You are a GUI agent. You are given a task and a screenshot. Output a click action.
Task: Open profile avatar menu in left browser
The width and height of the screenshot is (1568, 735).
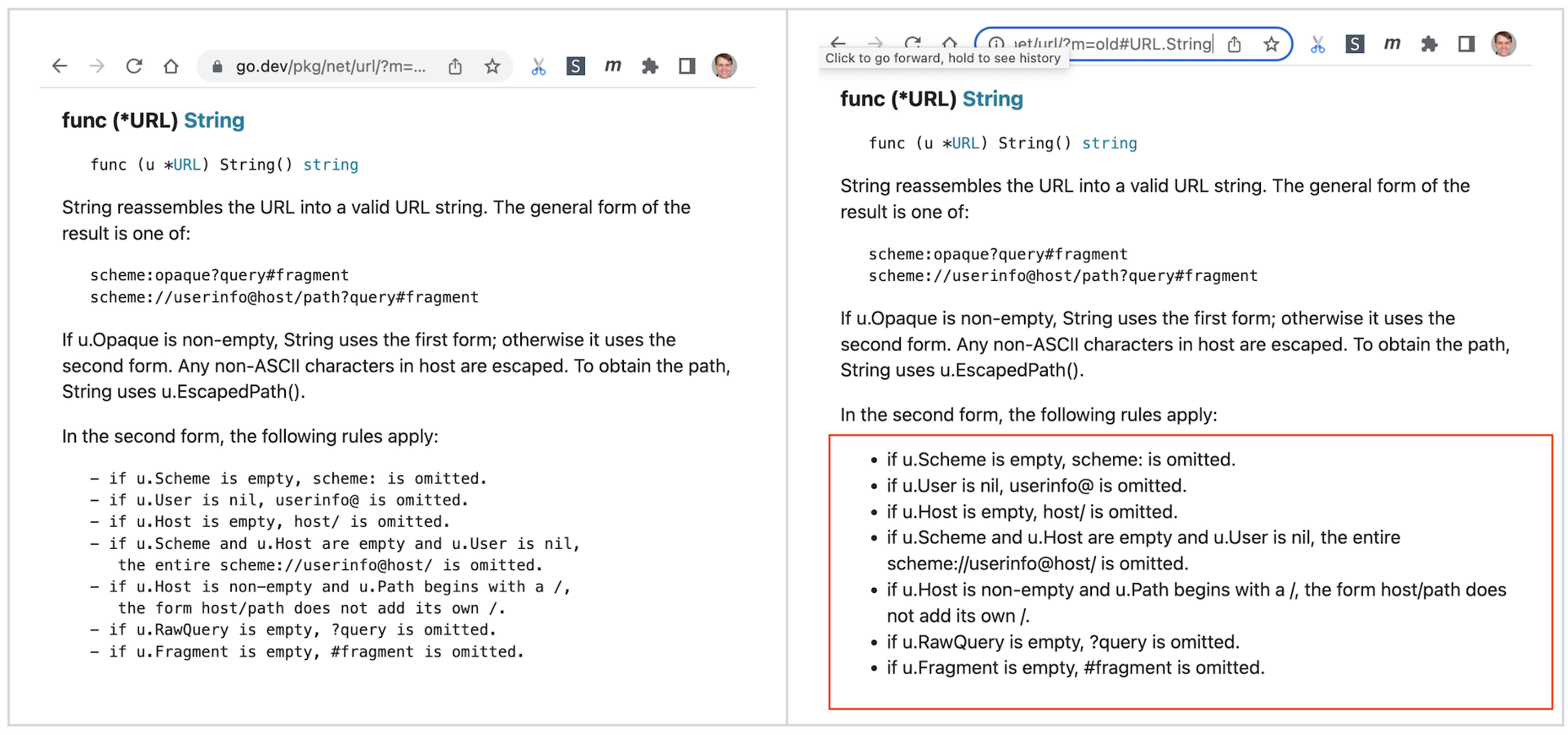pyautogui.click(x=724, y=66)
